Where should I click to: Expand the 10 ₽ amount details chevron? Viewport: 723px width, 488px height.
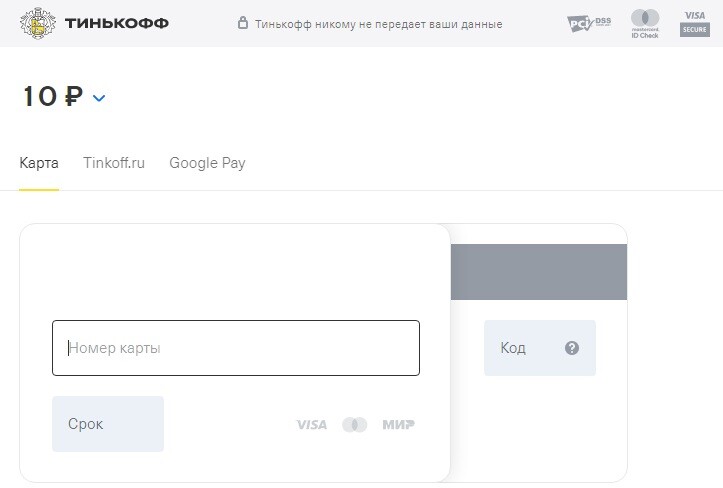pos(99,98)
